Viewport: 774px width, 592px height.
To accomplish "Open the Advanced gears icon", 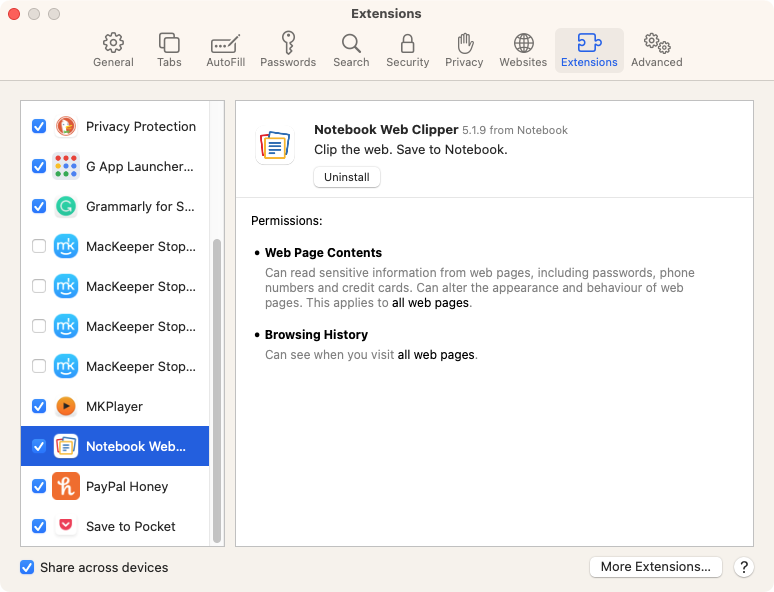I will 657,43.
